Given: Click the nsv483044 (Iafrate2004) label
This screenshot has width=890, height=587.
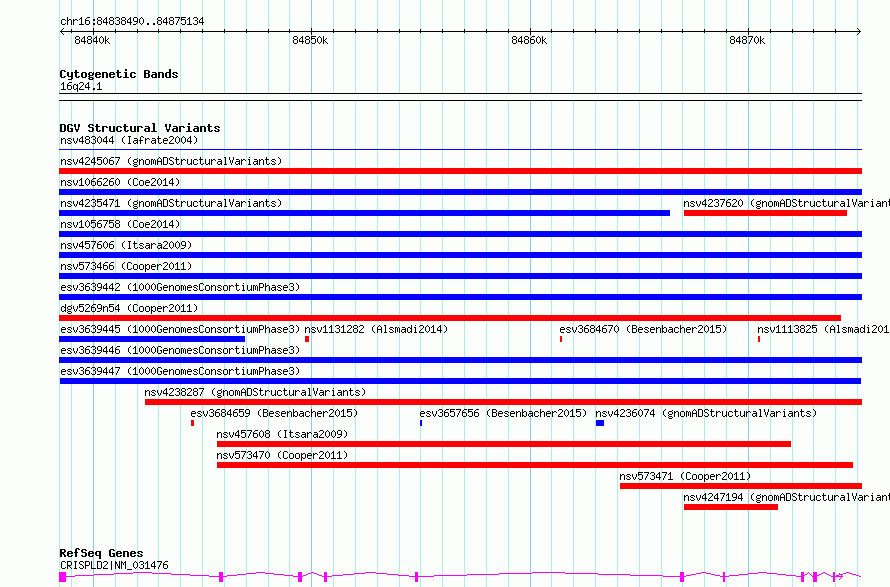Looking at the screenshot, I should point(129,140).
